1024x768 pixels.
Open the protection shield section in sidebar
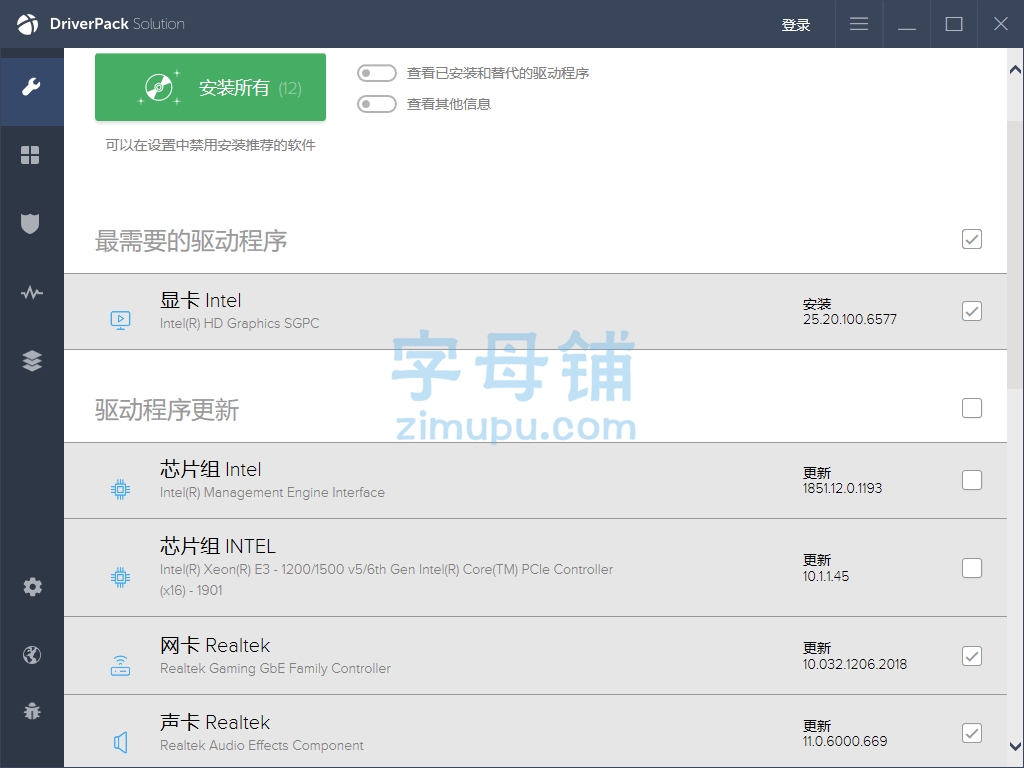[x=31, y=223]
